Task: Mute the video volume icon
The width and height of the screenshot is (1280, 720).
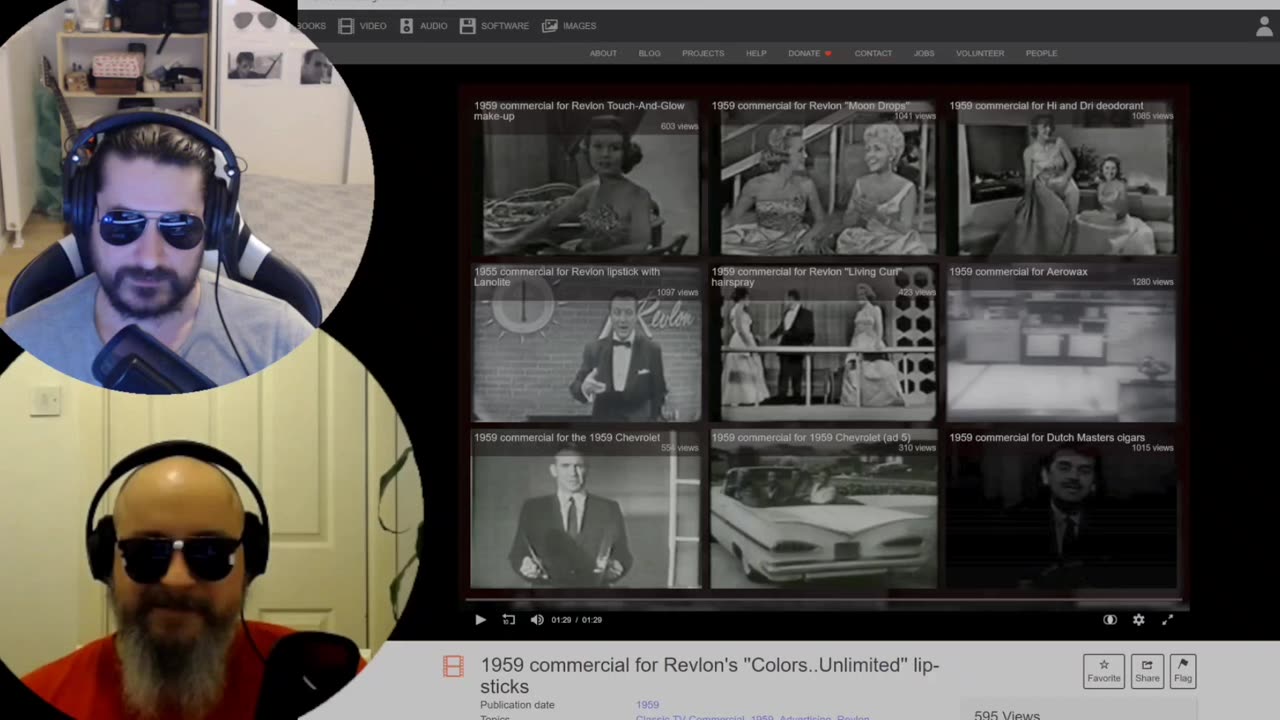Action: [x=537, y=620]
